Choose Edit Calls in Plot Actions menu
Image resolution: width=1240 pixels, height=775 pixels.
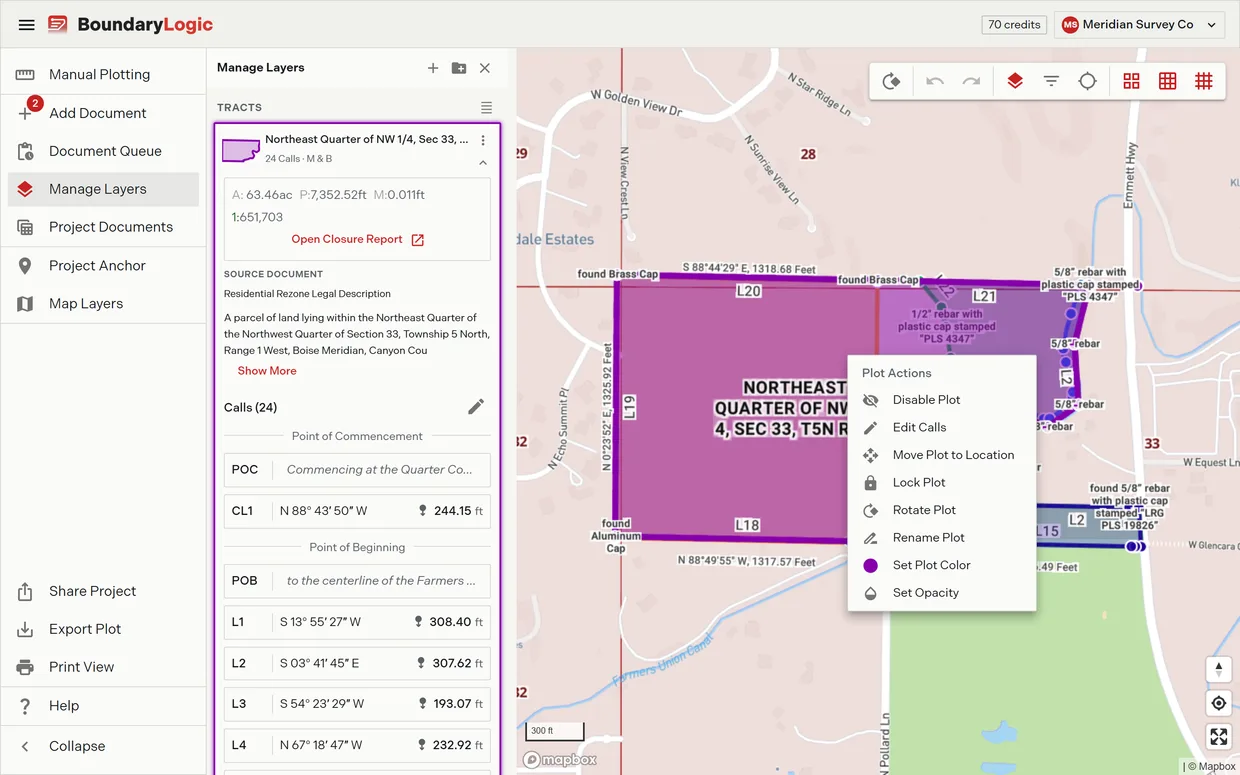coord(941,427)
